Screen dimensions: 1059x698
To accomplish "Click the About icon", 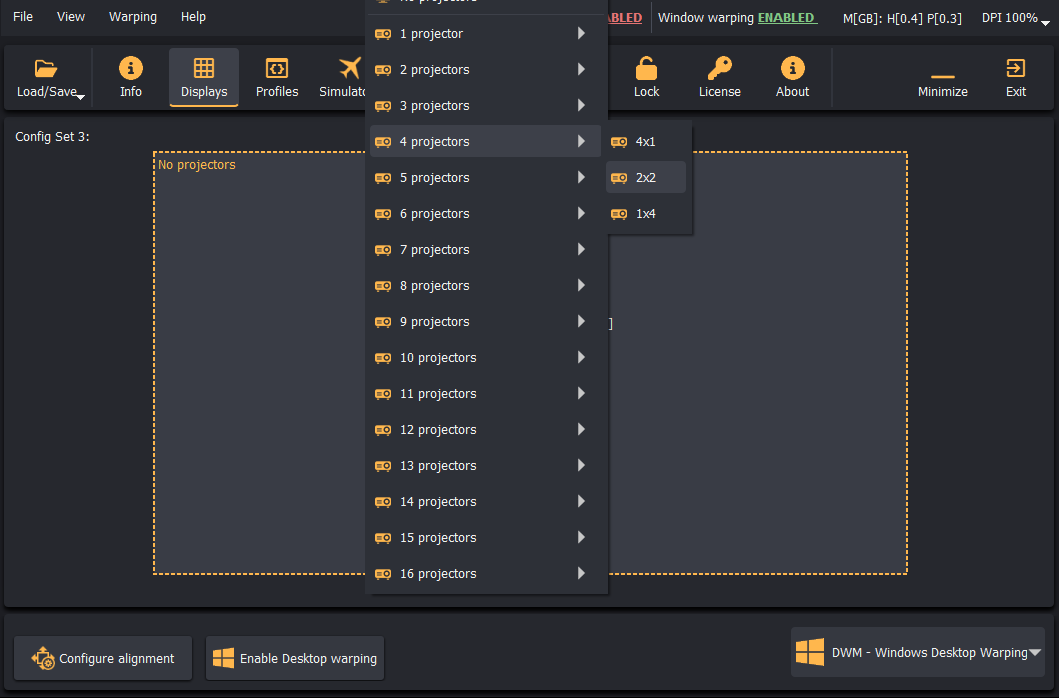I will [792, 68].
